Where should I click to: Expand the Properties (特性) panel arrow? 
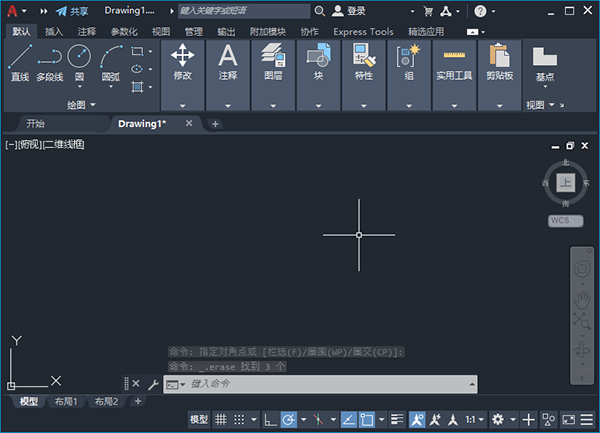[364, 104]
